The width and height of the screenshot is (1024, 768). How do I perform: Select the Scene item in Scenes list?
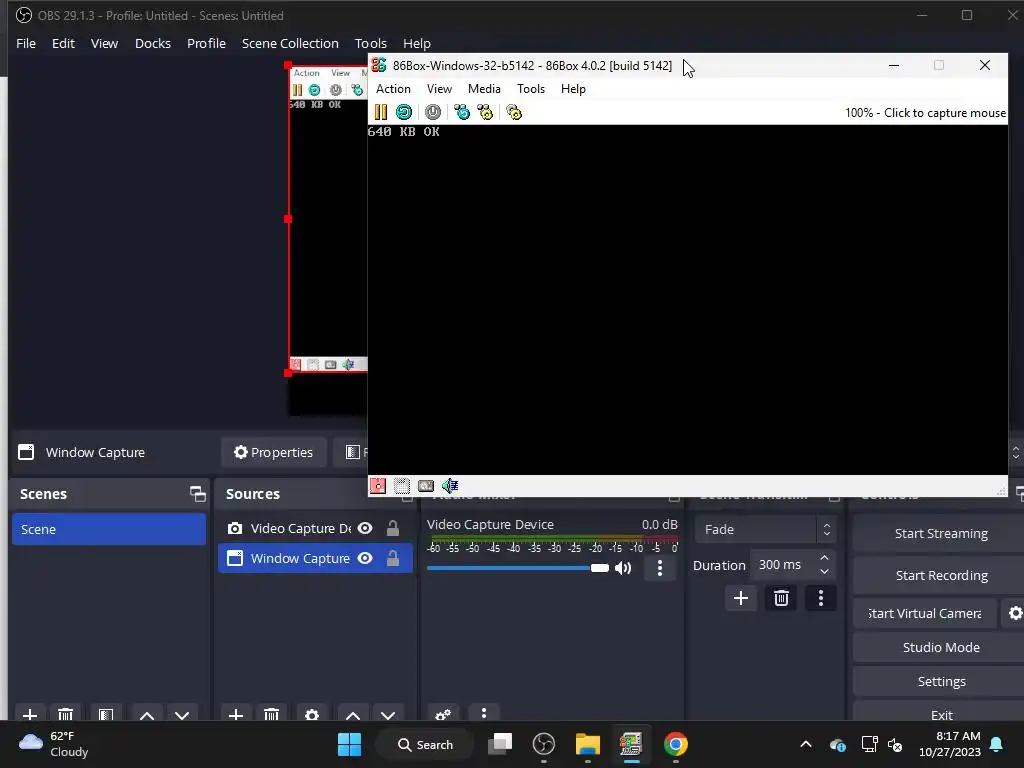pyautogui.click(x=108, y=529)
